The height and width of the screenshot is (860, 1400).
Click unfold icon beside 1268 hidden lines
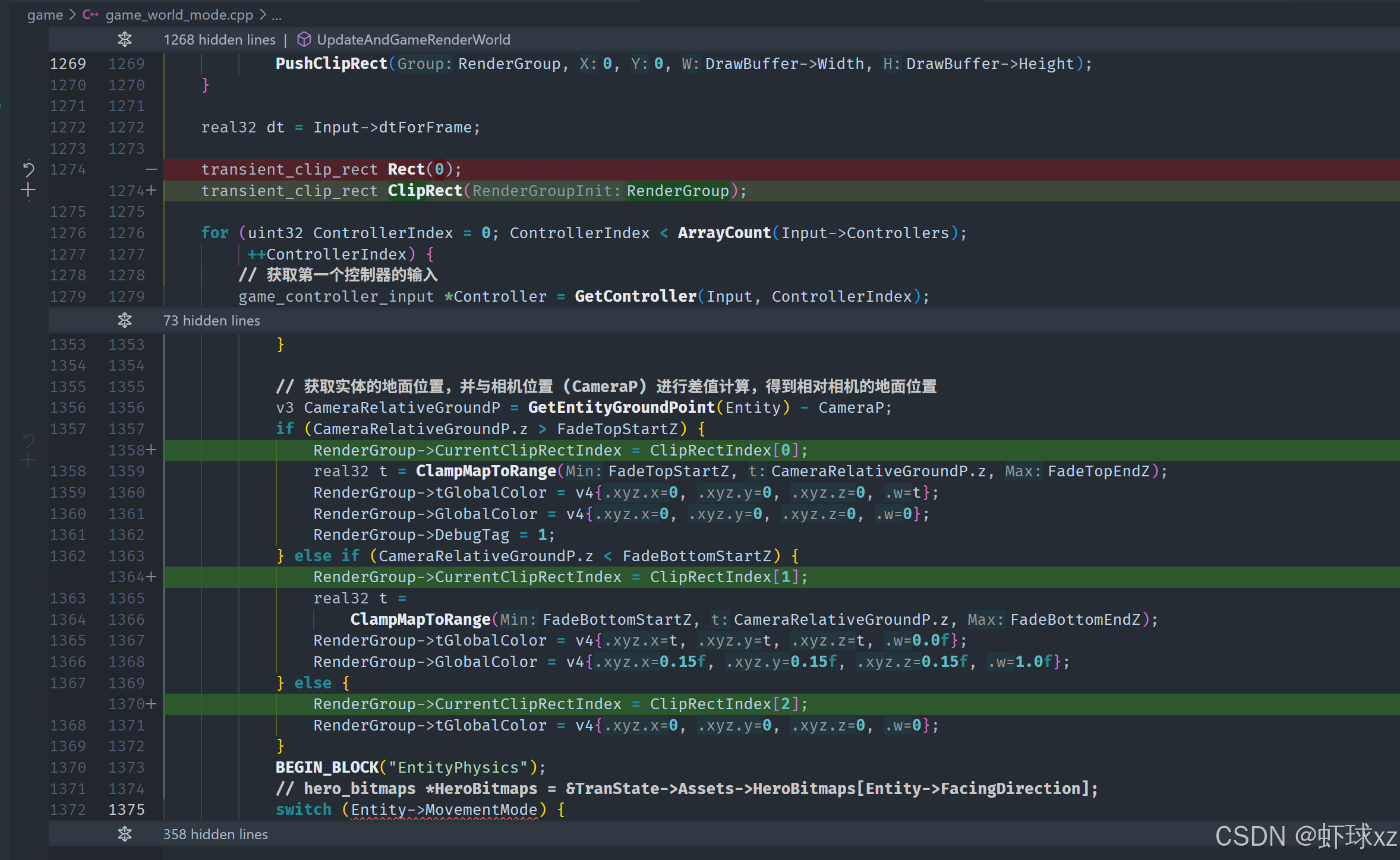124,40
